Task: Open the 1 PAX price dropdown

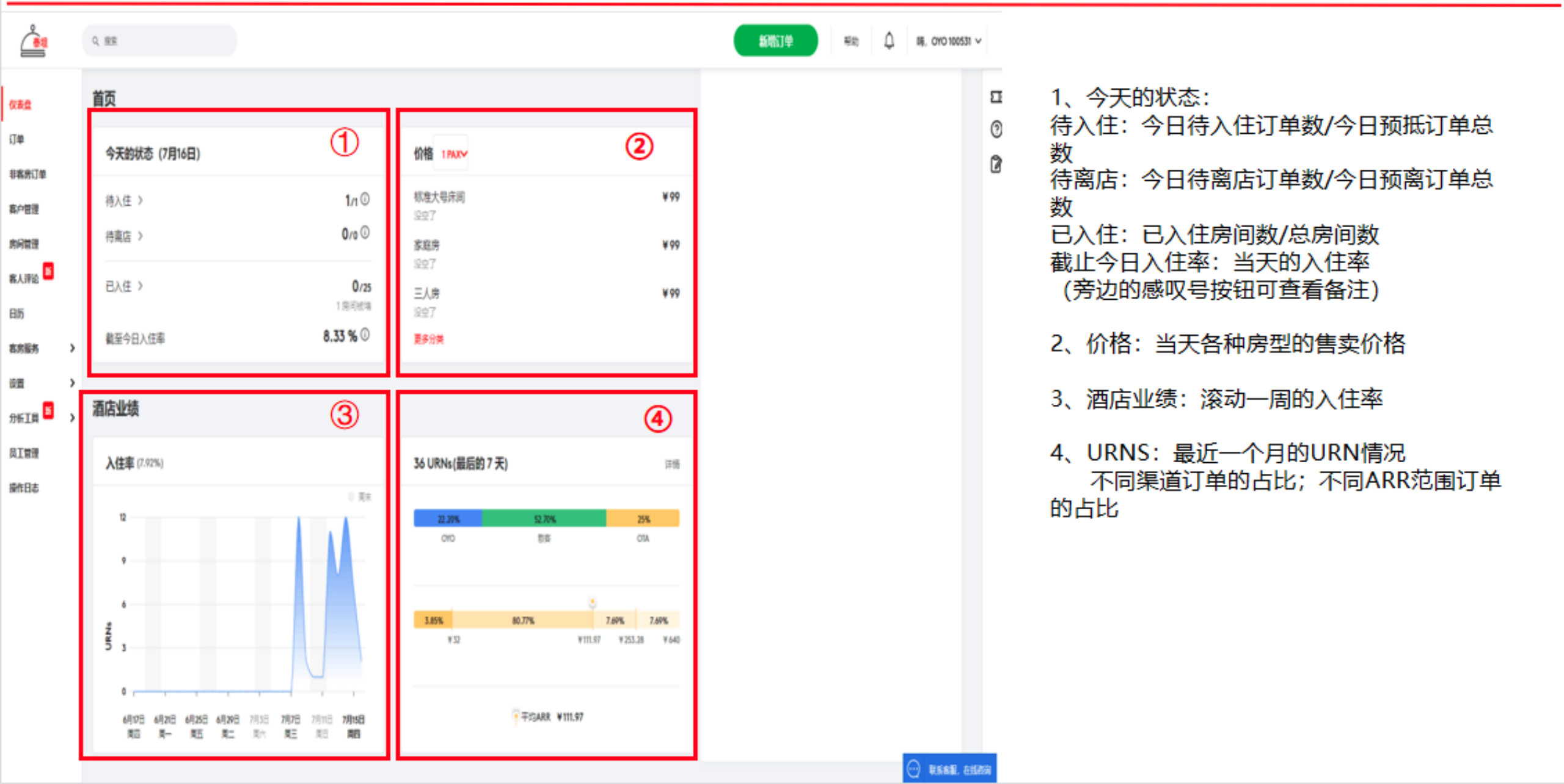Action: [x=454, y=154]
